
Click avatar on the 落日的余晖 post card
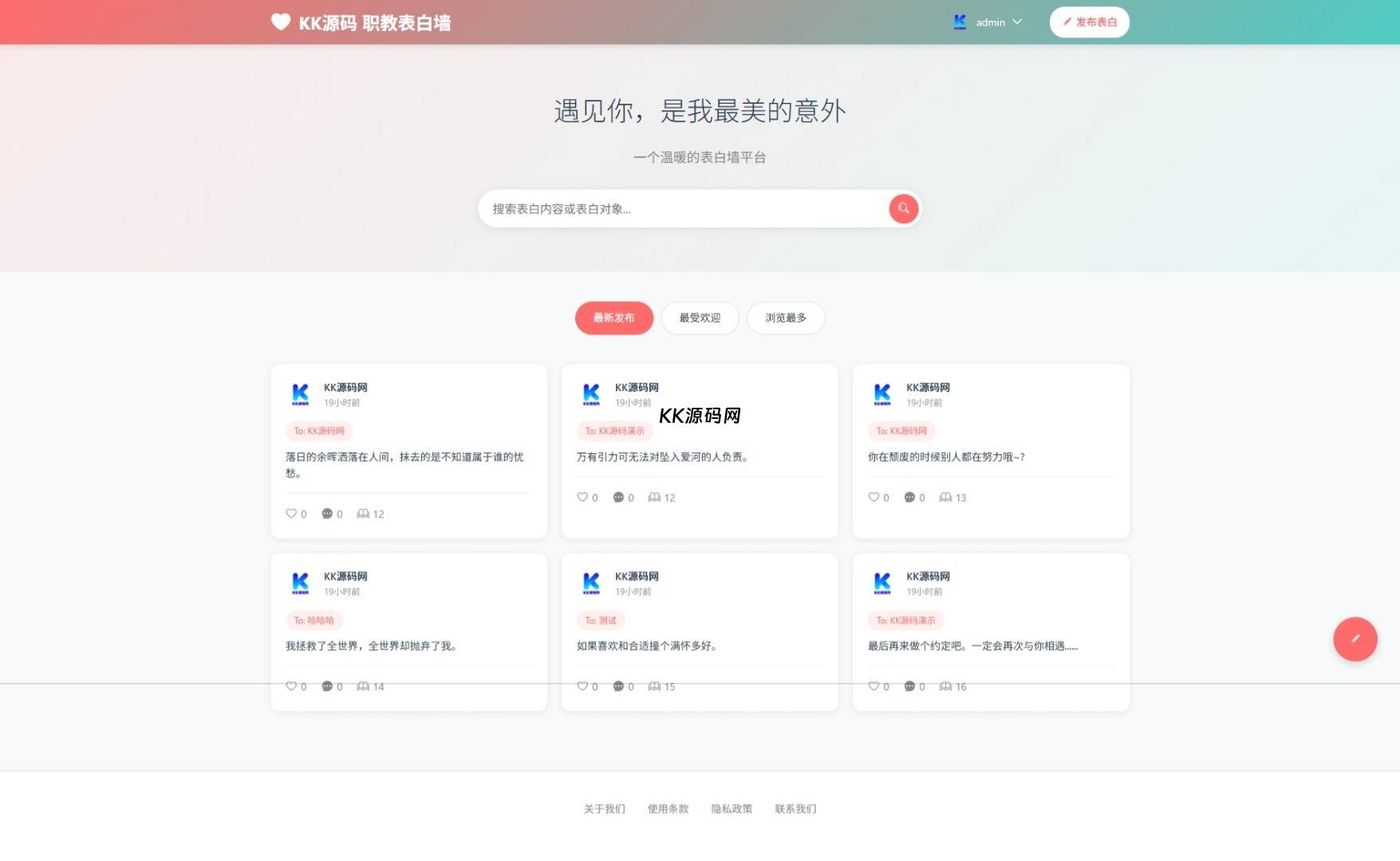(300, 394)
